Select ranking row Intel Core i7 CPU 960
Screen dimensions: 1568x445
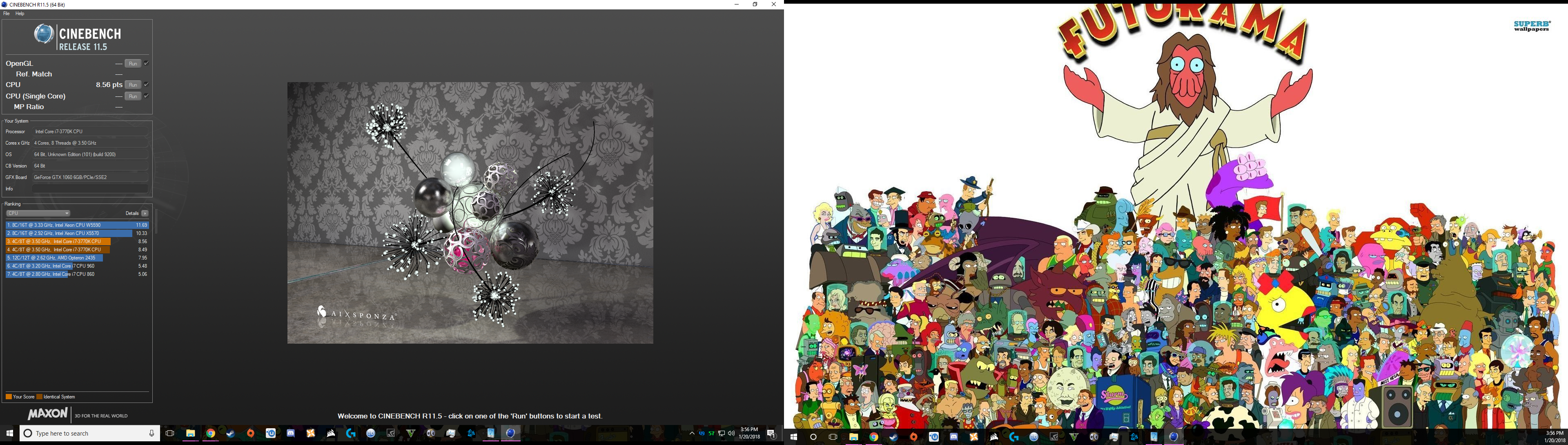tap(77, 266)
